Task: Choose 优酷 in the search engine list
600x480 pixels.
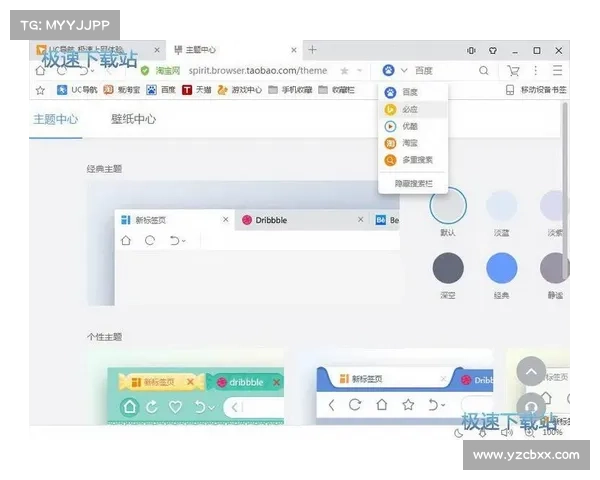Action: (413, 126)
